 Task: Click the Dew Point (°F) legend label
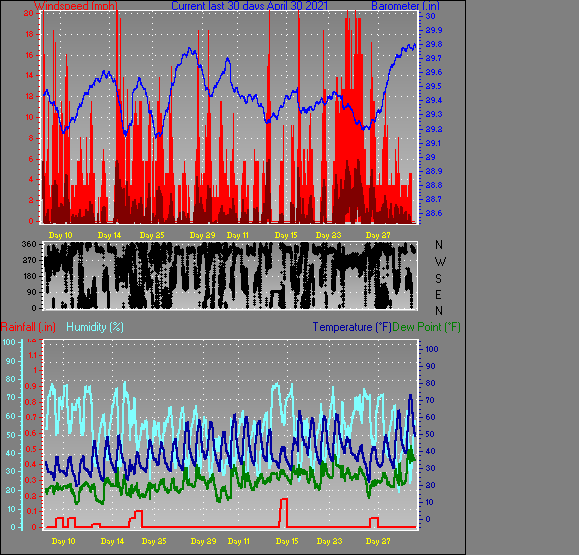coord(426,327)
